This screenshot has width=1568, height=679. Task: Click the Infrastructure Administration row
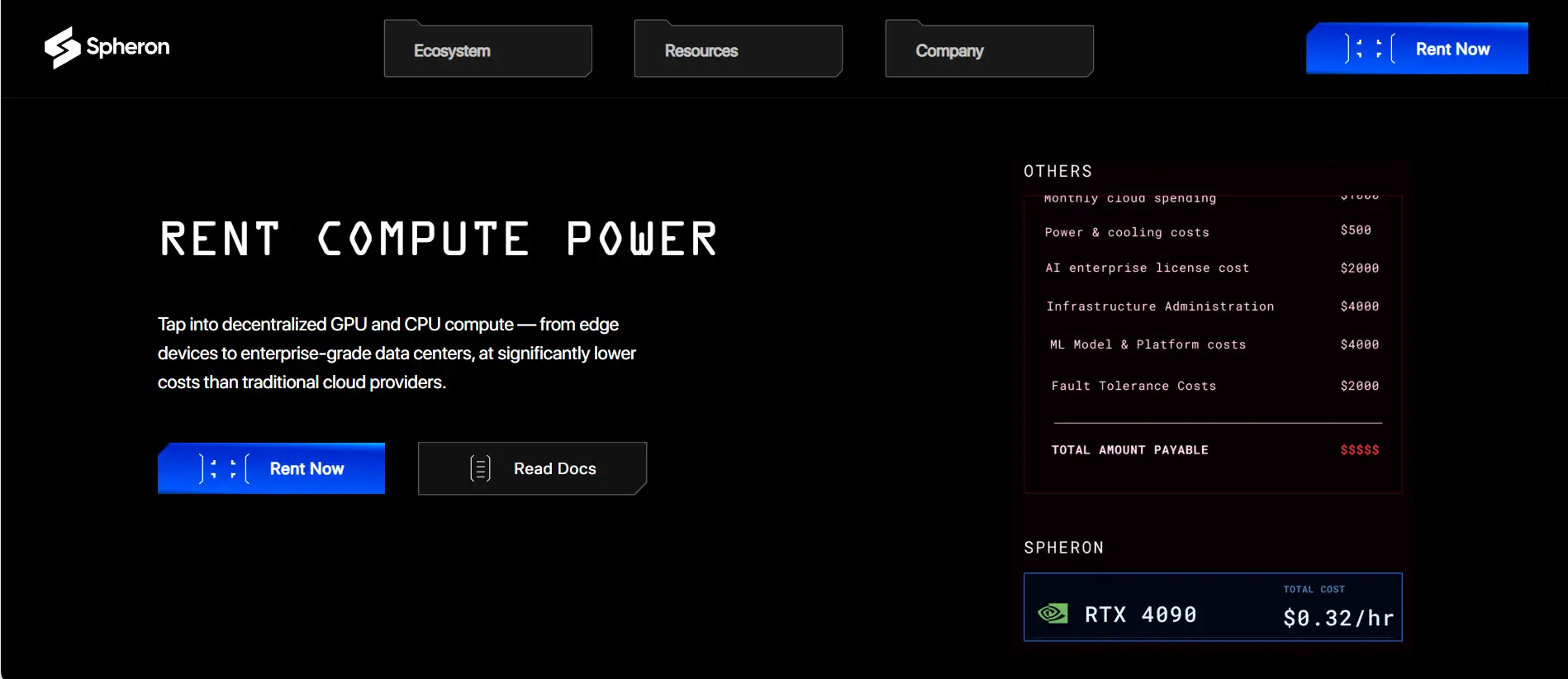pyautogui.click(x=1213, y=306)
